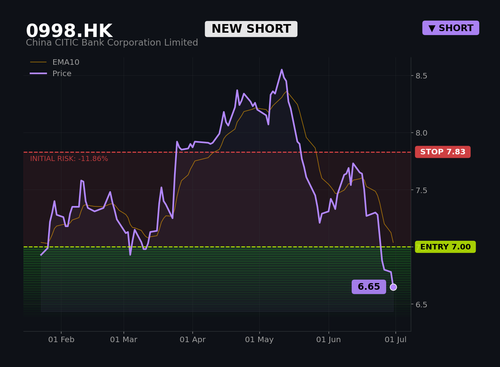
Task: Click the Price legend label
Action: click(62, 73)
